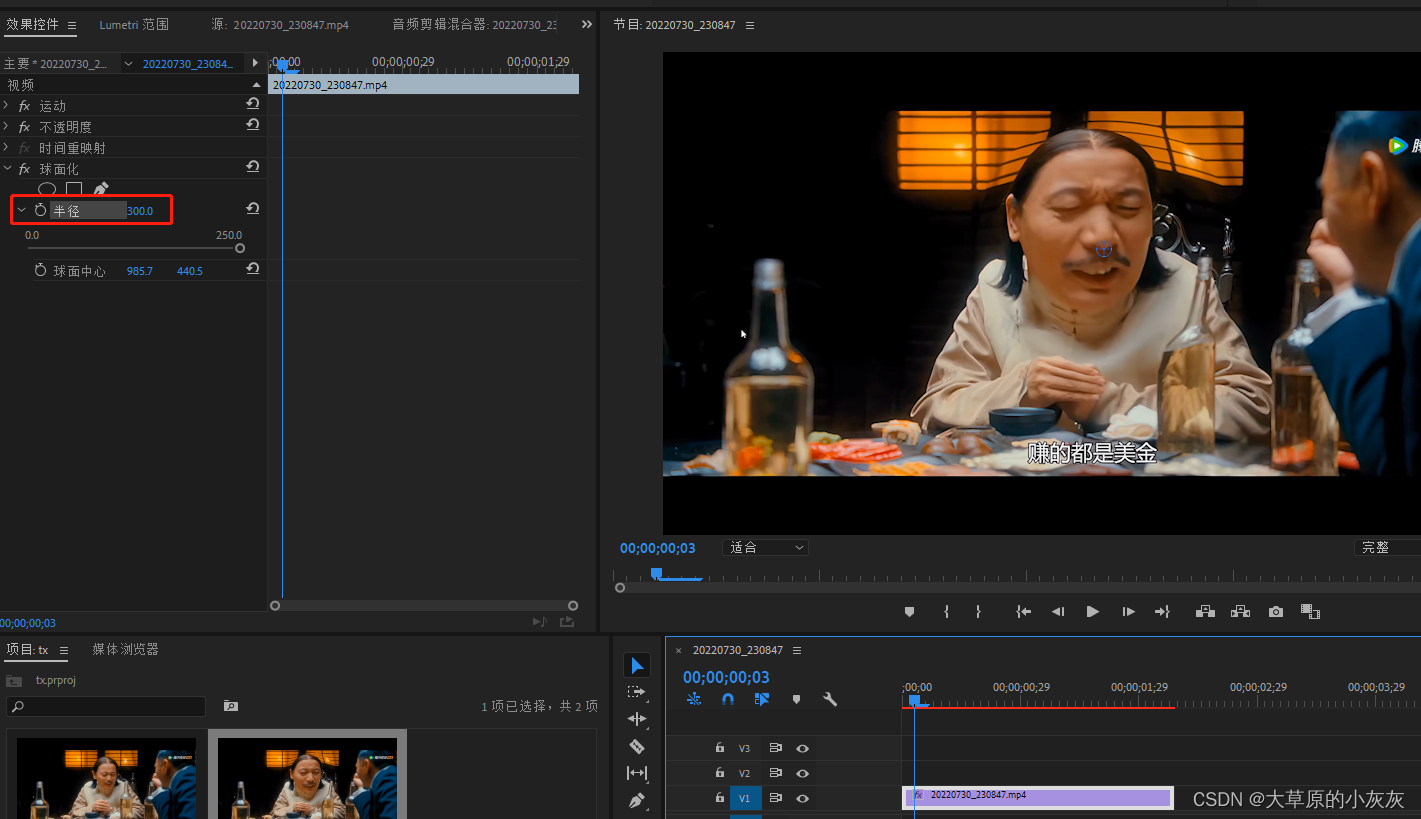
Task: Toggle the fx switch for 球面化
Action: pos(25,169)
